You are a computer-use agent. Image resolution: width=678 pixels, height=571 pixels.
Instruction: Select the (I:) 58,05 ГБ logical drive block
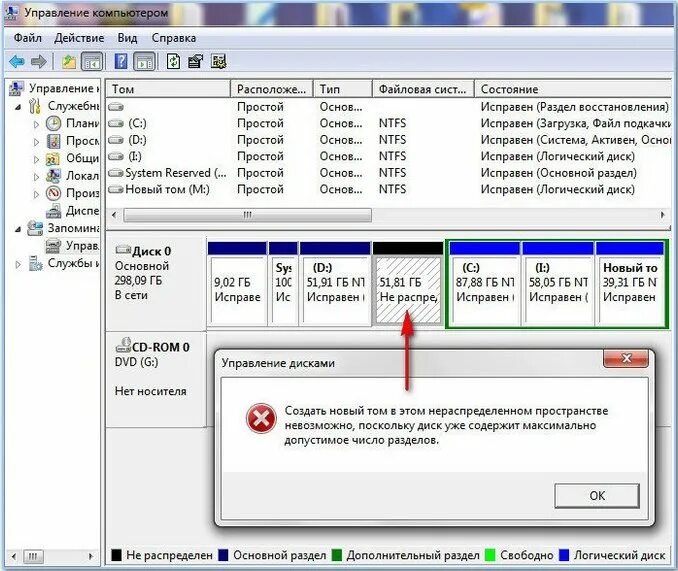click(558, 283)
